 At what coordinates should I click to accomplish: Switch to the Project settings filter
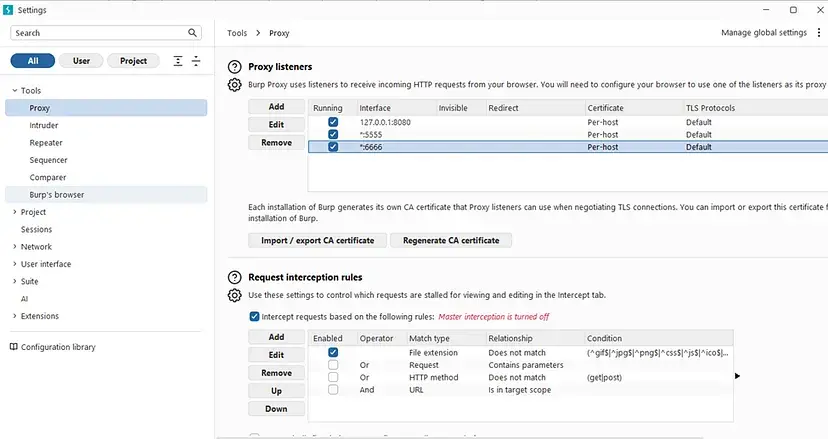(x=133, y=61)
